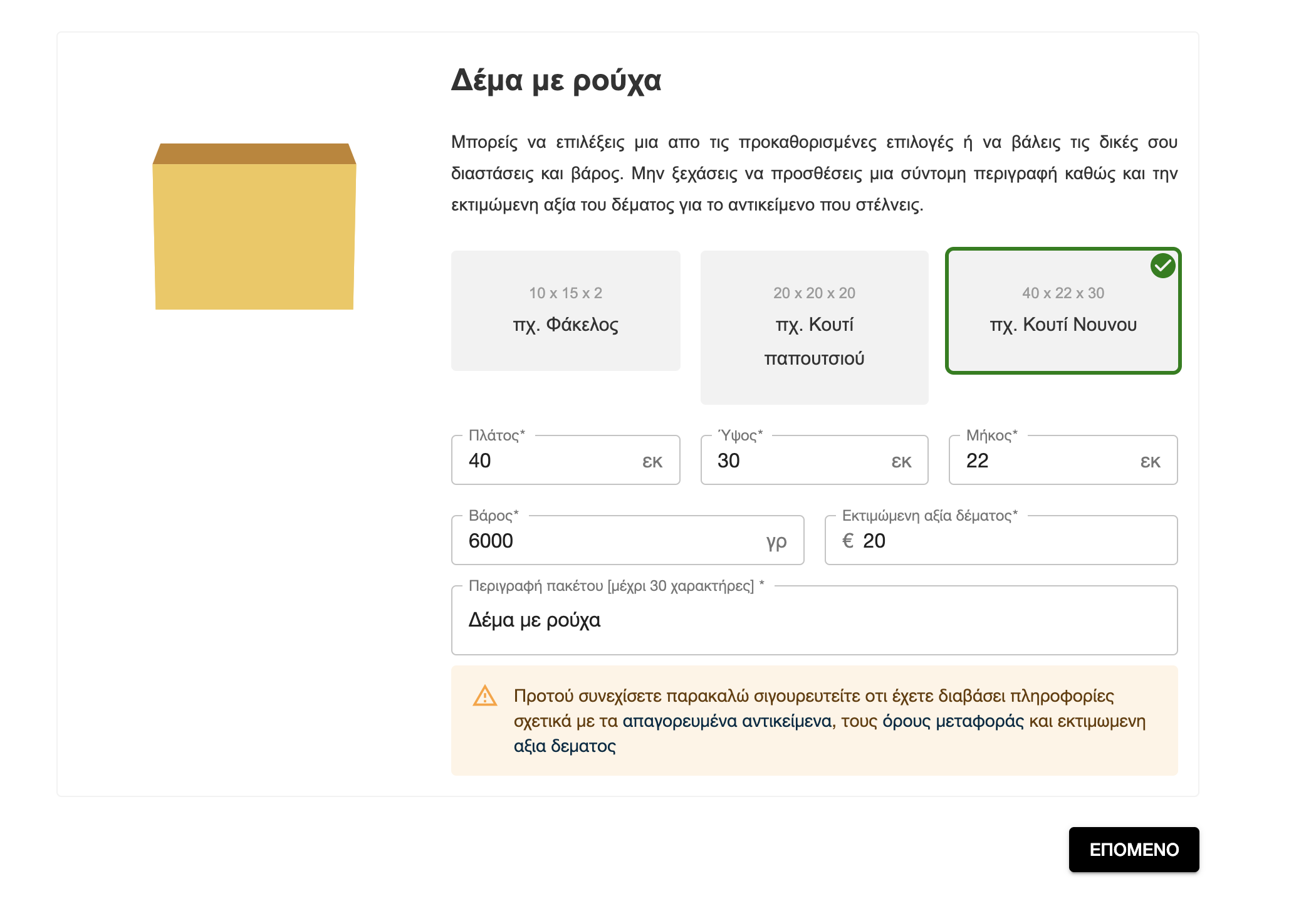The width and height of the screenshot is (1316, 901).
Task: Click the Περιγραφή πακέτου description field
Action: tap(813, 620)
